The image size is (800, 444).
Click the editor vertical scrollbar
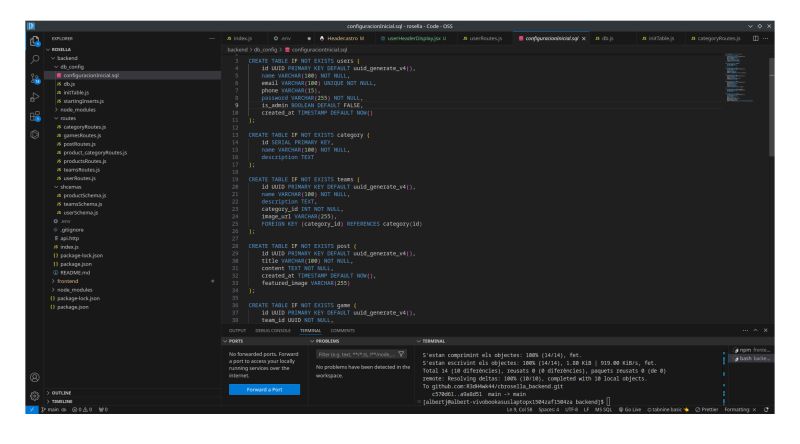[771, 107]
